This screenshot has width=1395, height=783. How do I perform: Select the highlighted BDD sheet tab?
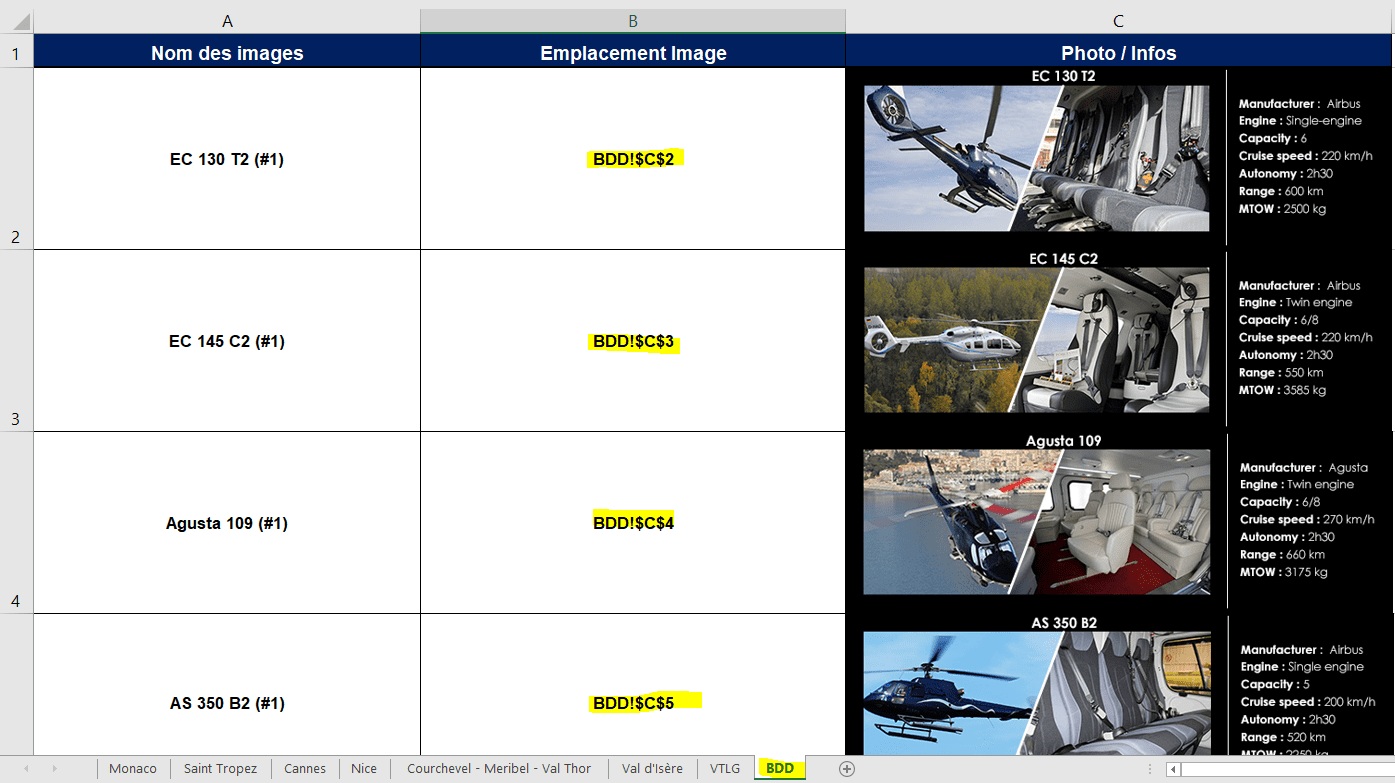[780, 768]
